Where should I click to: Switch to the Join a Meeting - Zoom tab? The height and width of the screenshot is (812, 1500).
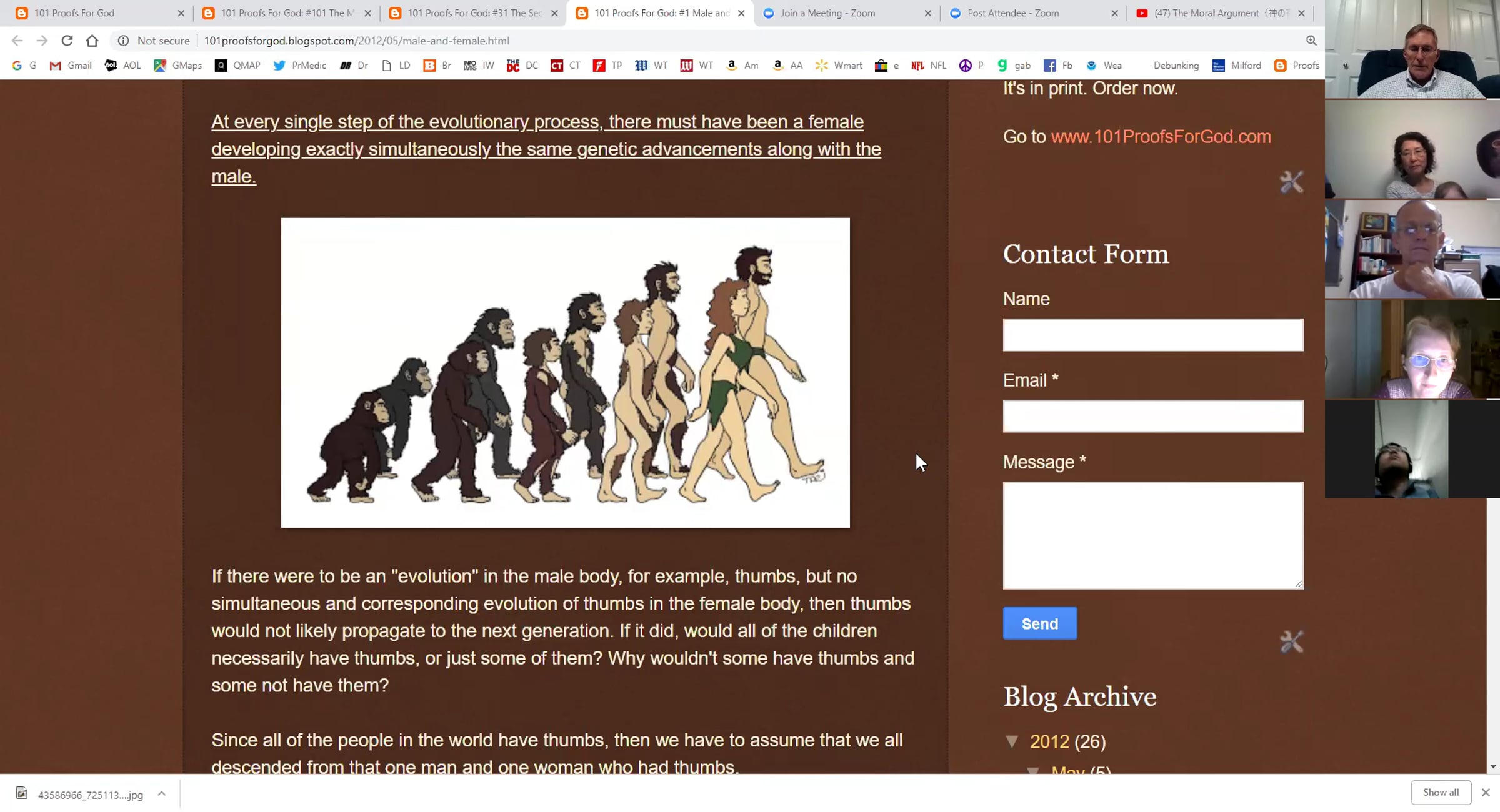[x=847, y=13]
